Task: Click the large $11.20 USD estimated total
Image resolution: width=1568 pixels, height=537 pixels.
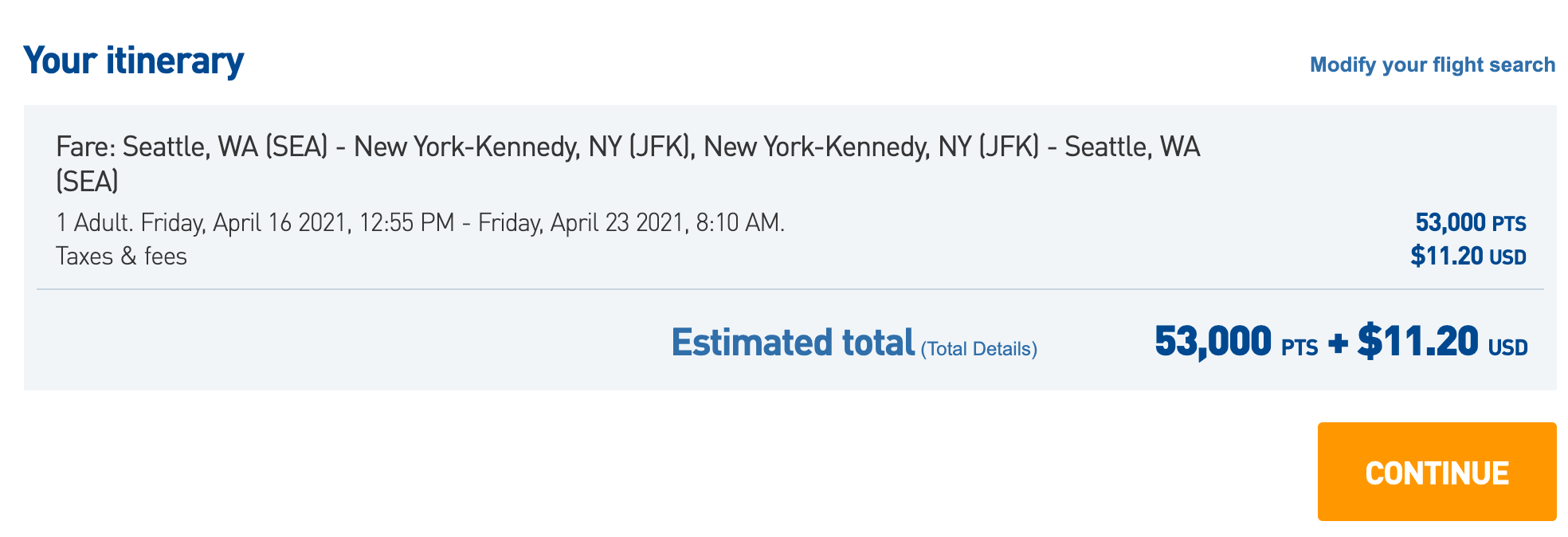Action: click(x=1442, y=342)
